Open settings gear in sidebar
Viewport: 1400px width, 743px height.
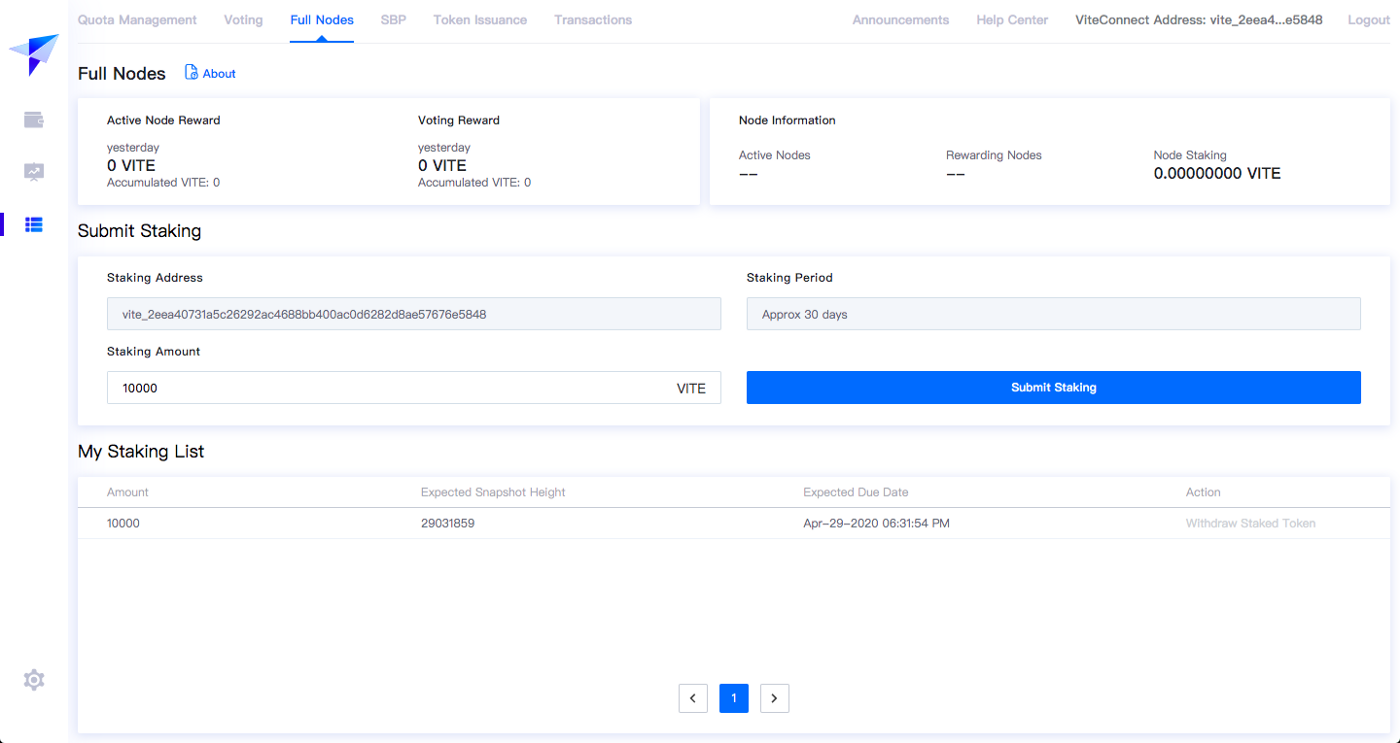(x=34, y=680)
